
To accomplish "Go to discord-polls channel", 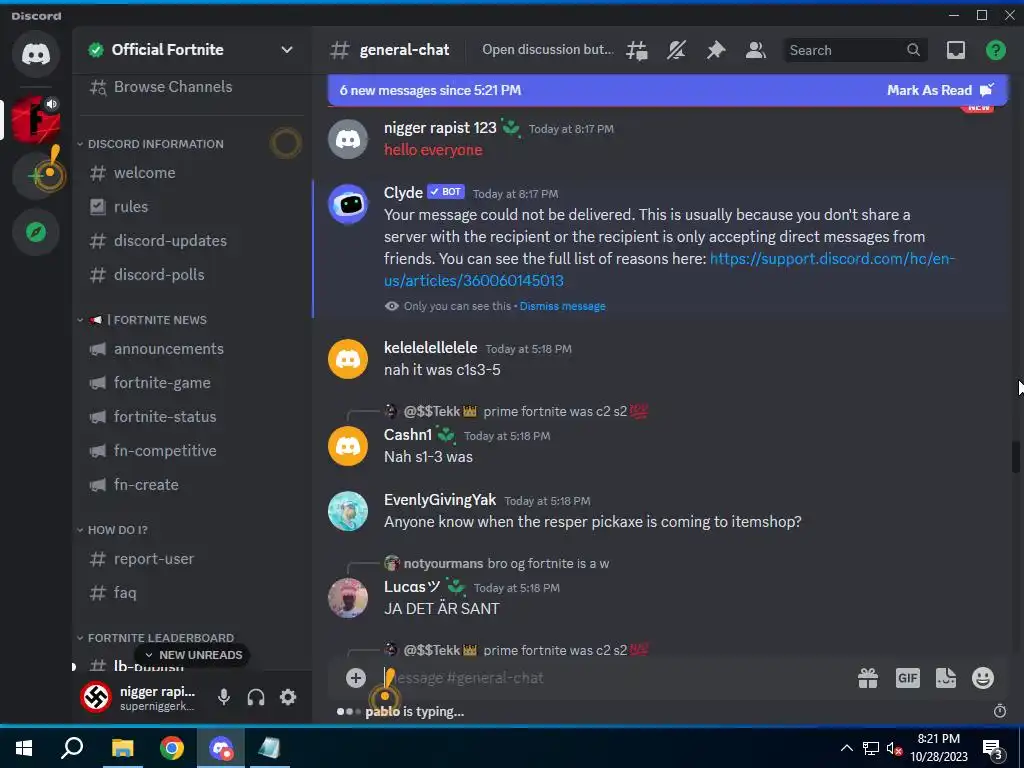I will pos(192,275).
